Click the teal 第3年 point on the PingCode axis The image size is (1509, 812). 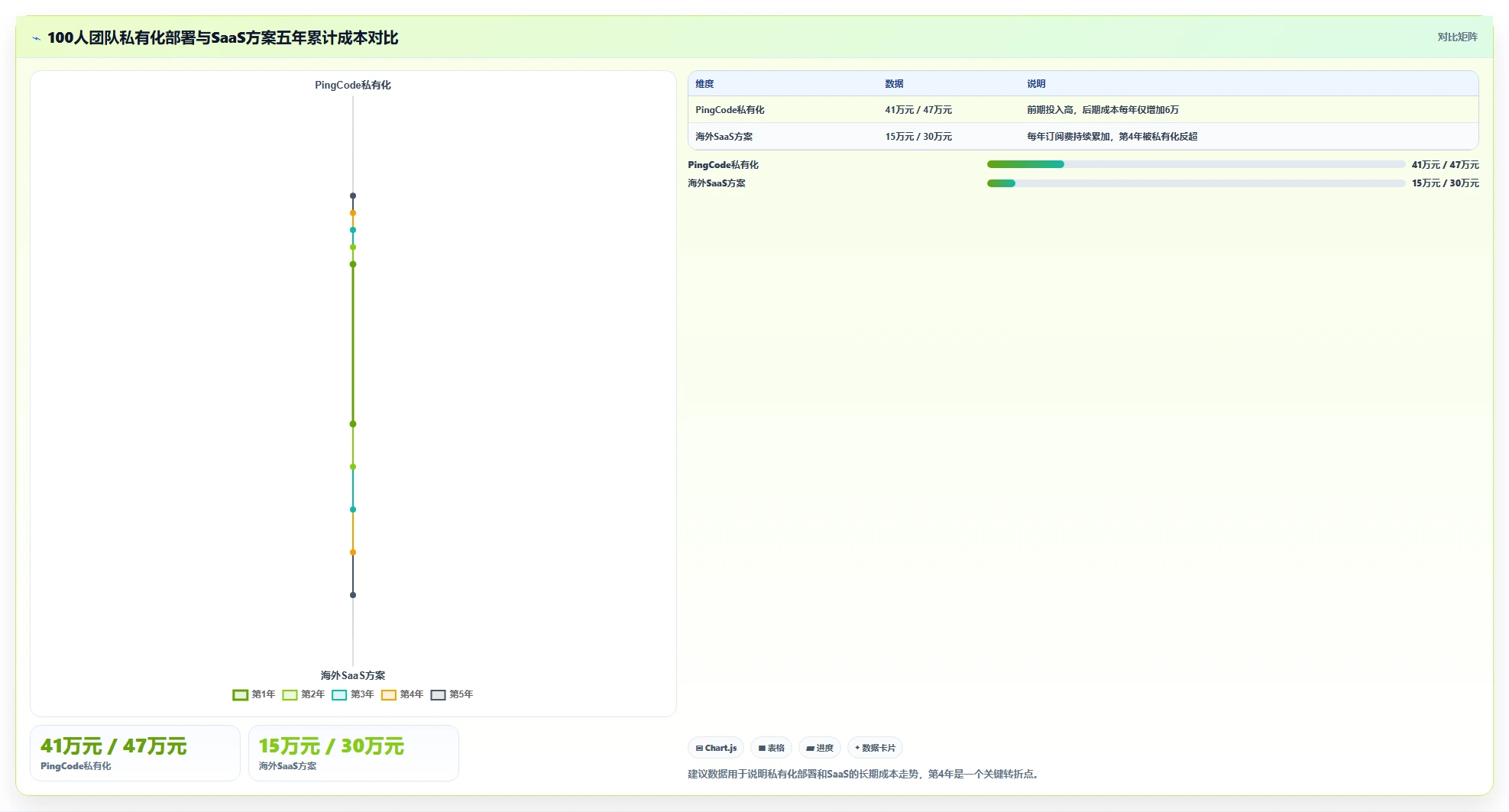(353, 230)
